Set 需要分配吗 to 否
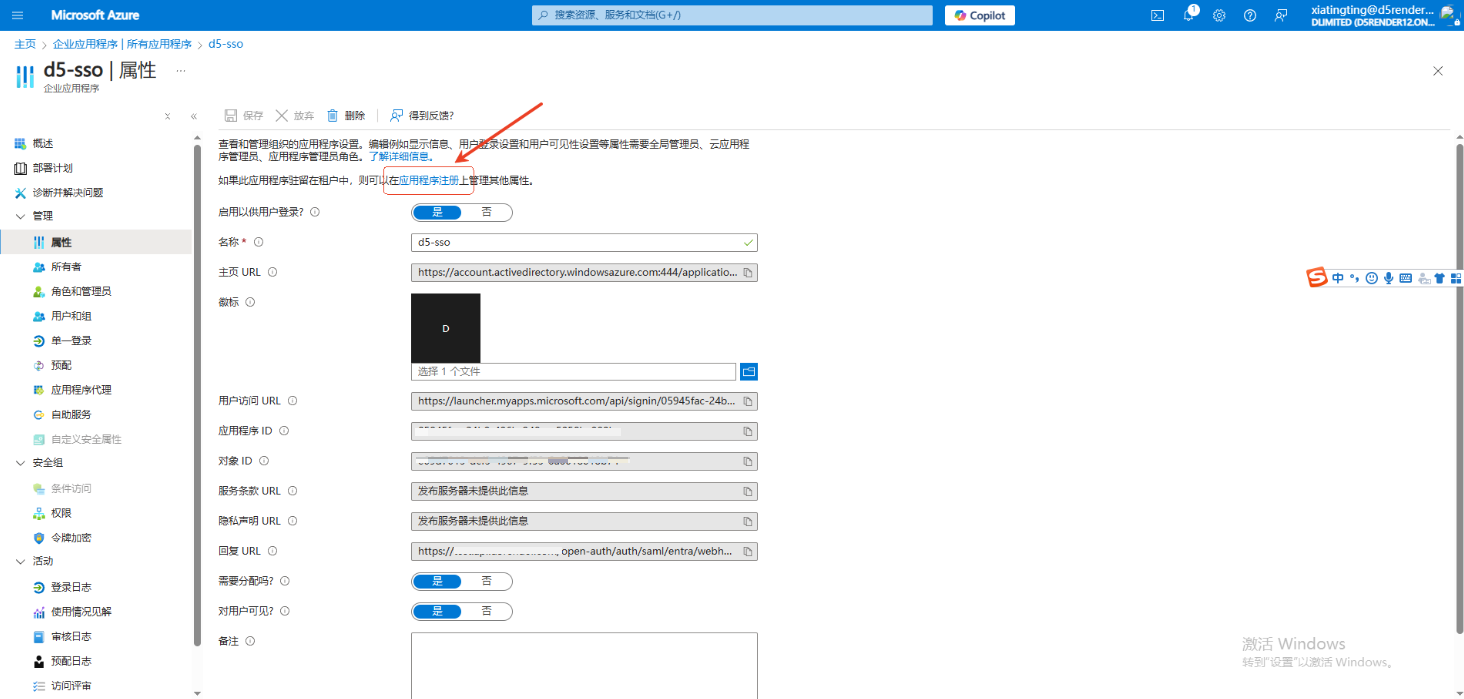 [x=487, y=581]
